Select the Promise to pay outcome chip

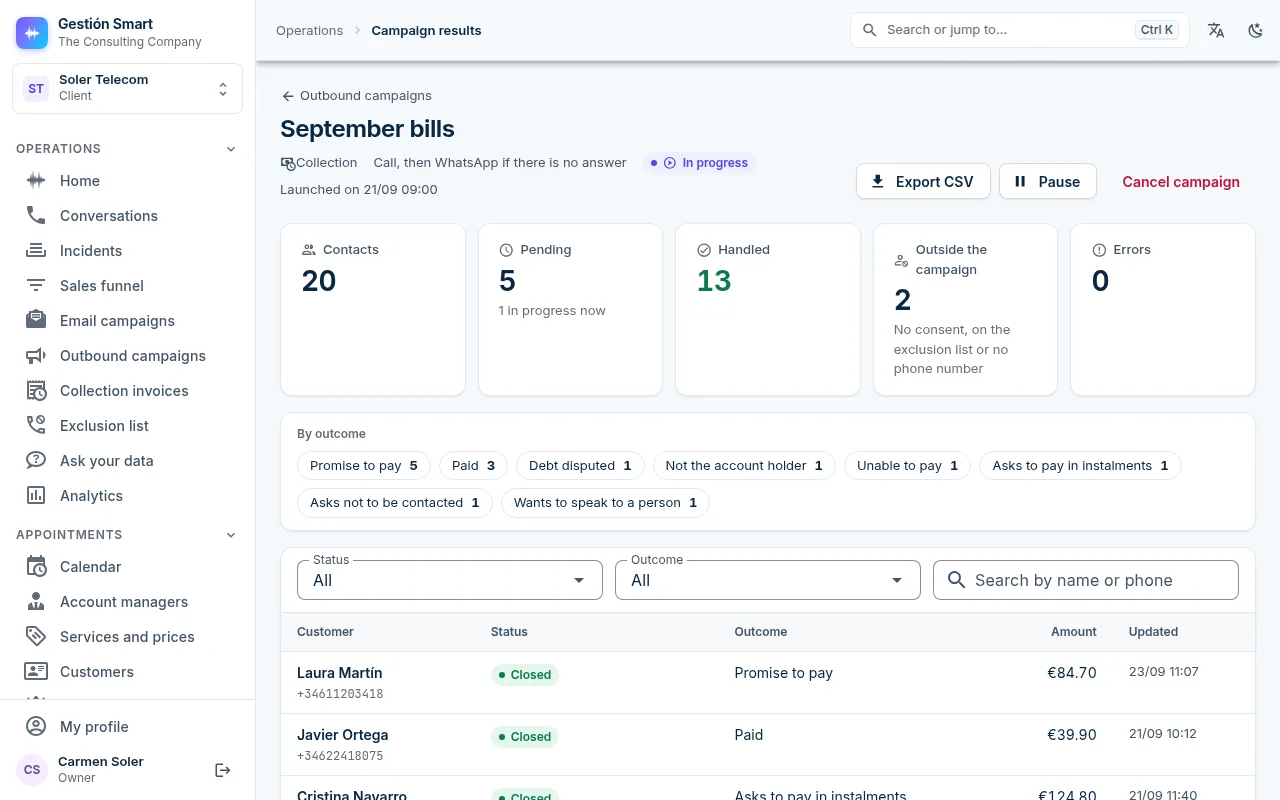tap(364, 466)
